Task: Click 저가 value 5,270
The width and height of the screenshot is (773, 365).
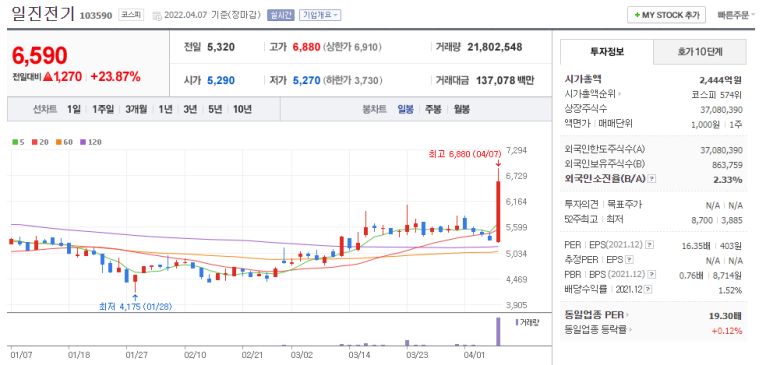Action: 306,80
